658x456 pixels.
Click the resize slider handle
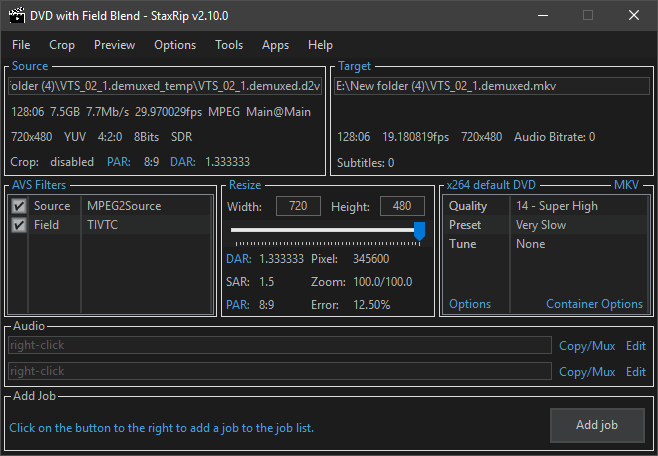point(419,231)
